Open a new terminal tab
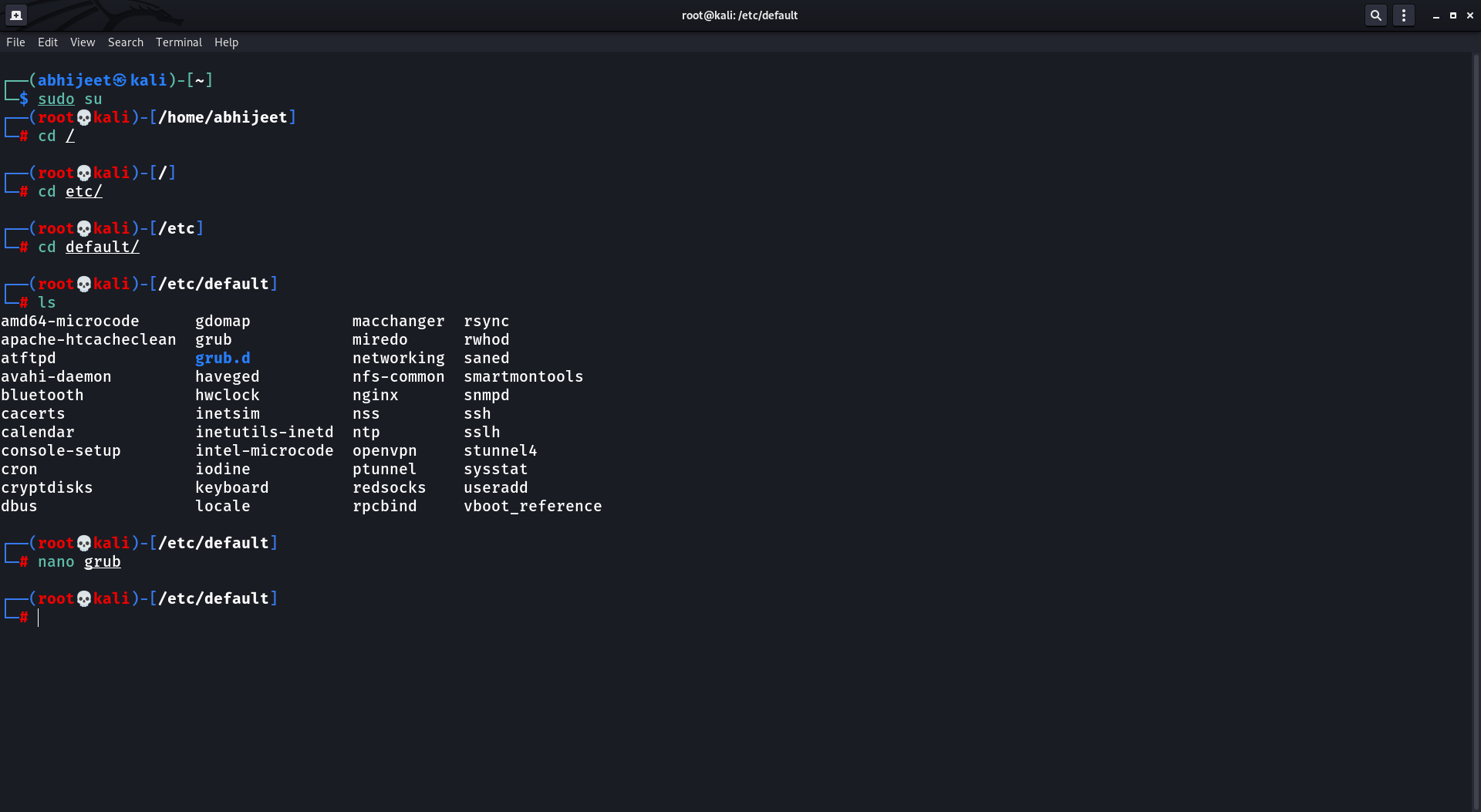The height and width of the screenshot is (812, 1481). tap(16, 15)
